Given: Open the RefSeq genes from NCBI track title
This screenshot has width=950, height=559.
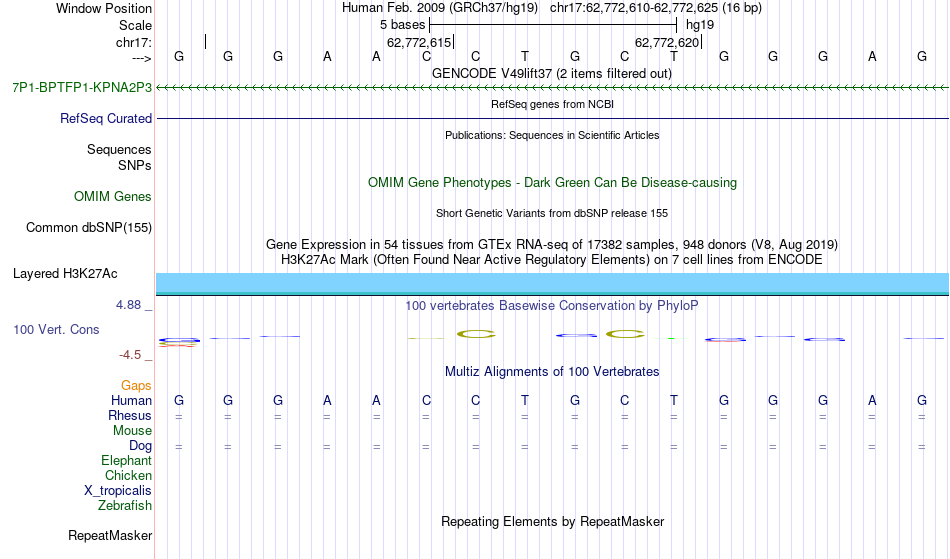Looking at the screenshot, I should click(x=552, y=104).
